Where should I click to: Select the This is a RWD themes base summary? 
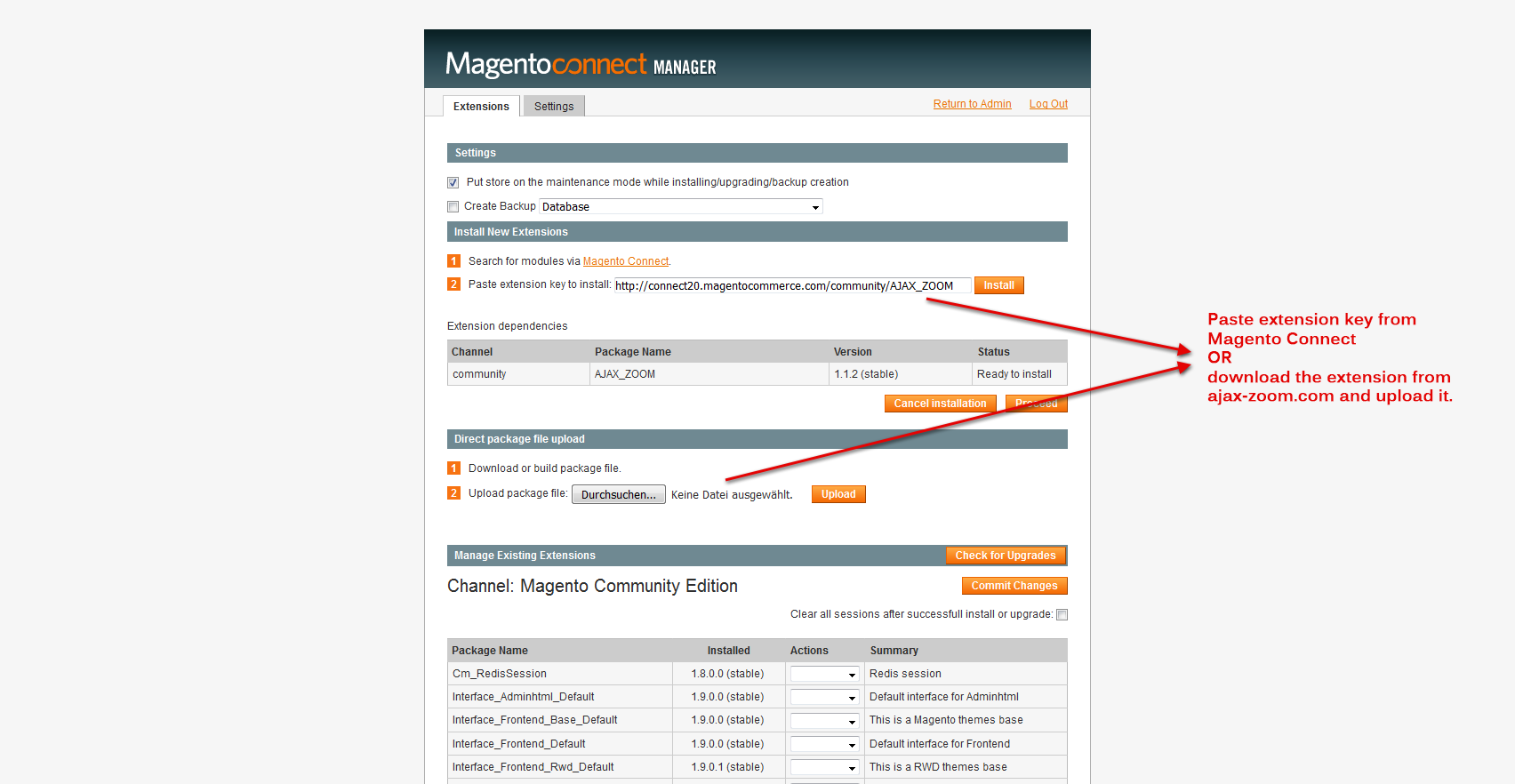[x=938, y=767]
